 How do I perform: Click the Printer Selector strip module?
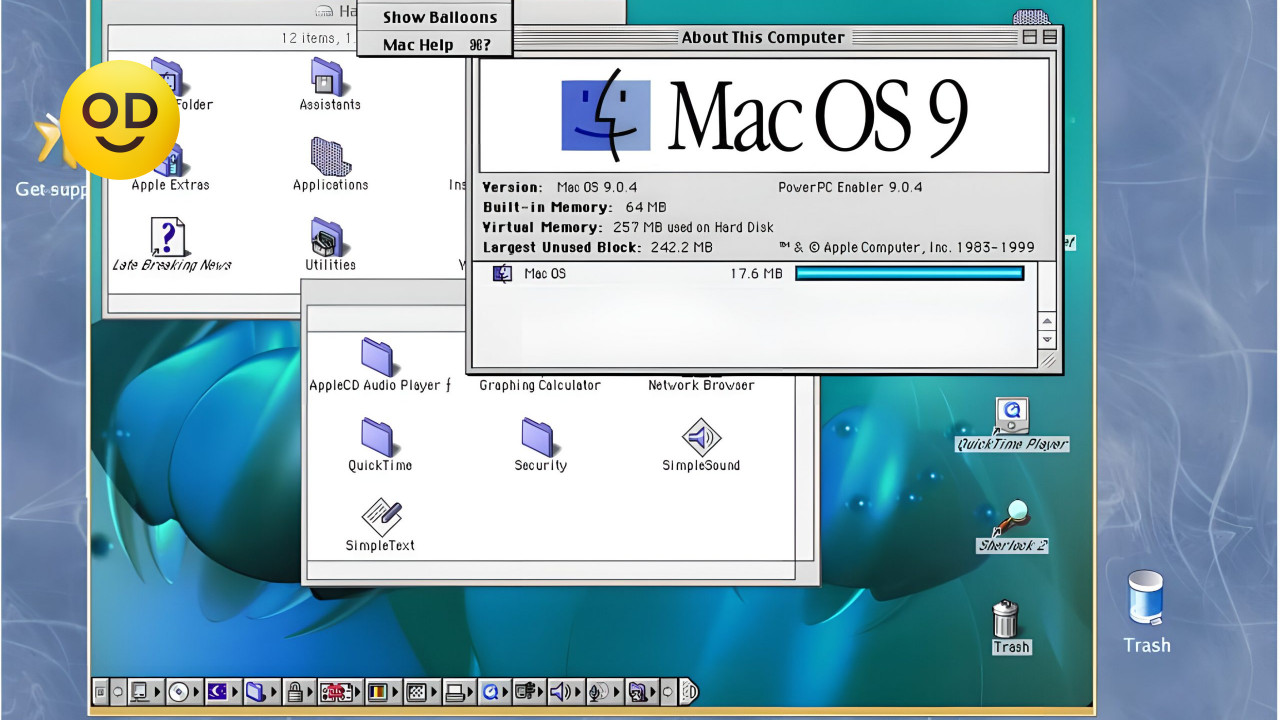click(x=459, y=691)
